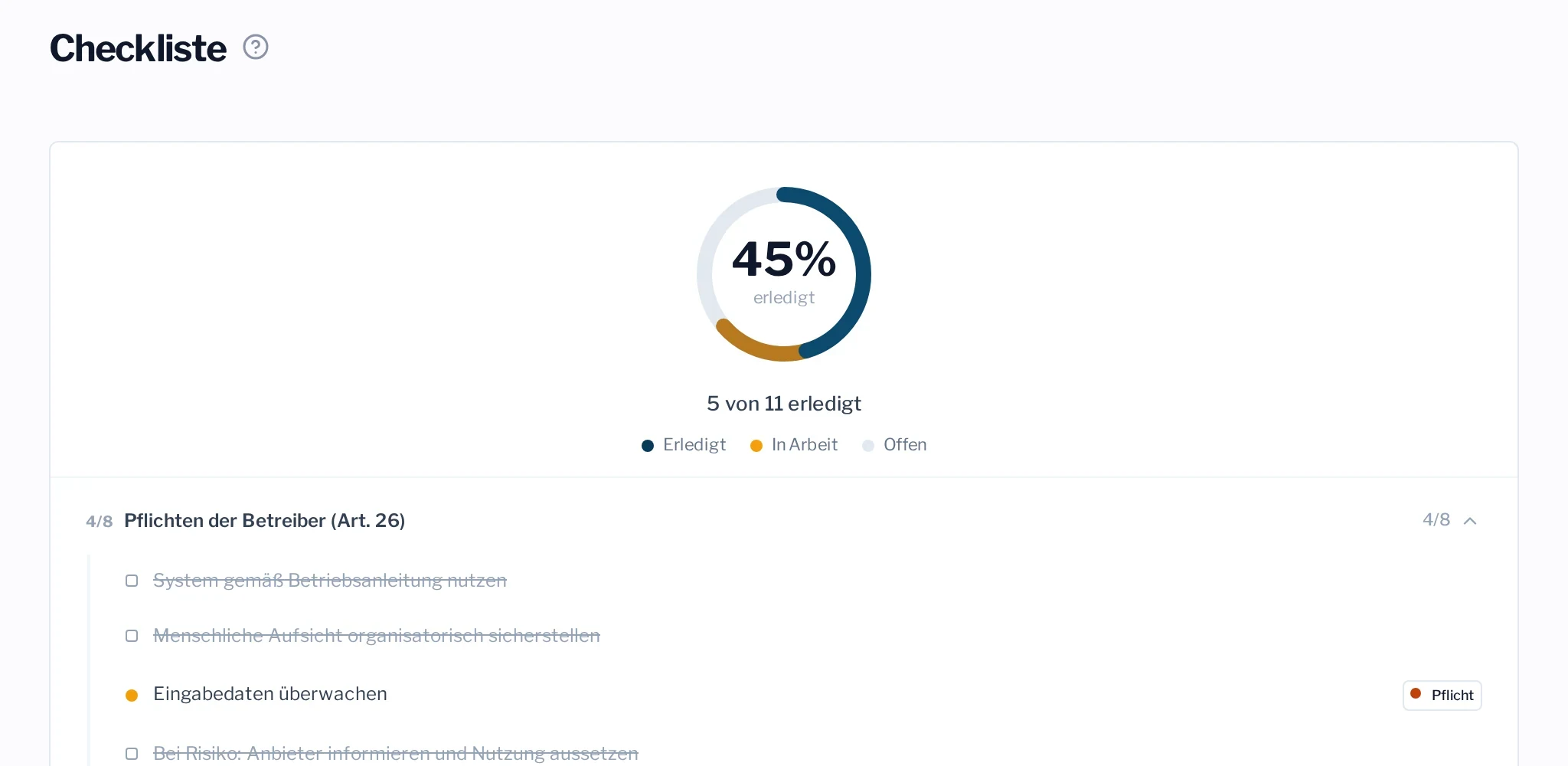Image resolution: width=1568 pixels, height=766 pixels.
Task: Click the Pflichten der Betreiber (Art. 26) heading
Action: coord(265,521)
